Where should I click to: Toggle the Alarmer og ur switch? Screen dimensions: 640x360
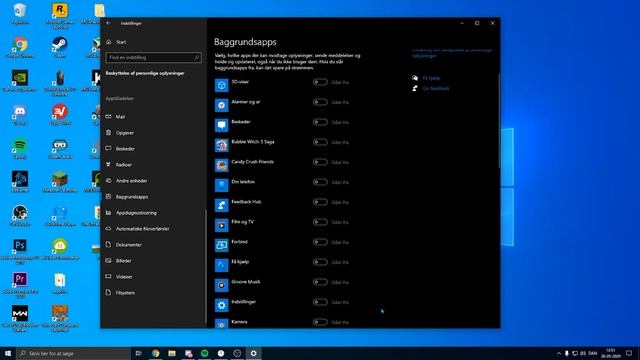pos(320,102)
